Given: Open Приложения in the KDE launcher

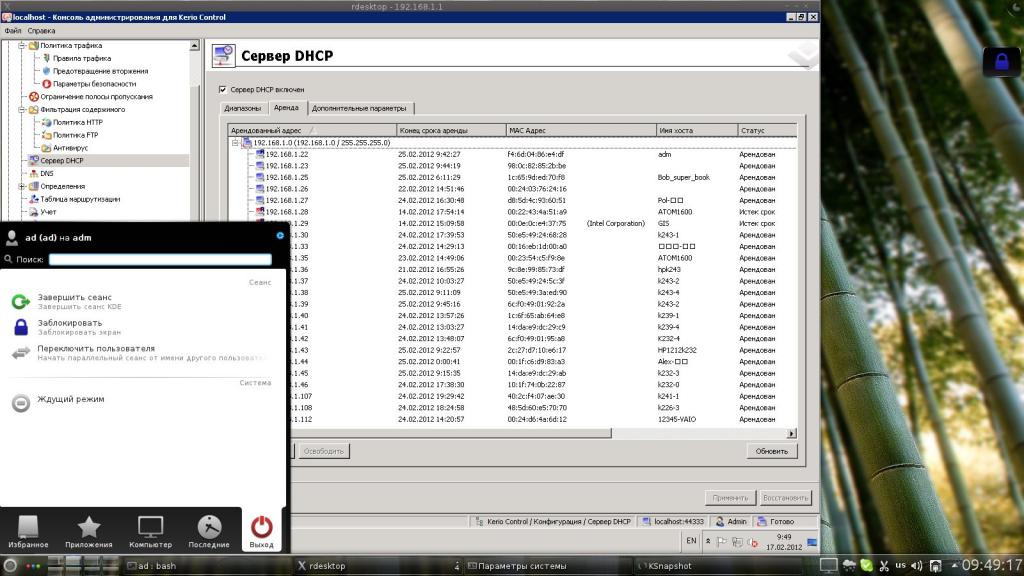Looking at the screenshot, I should tap(89, 532).
